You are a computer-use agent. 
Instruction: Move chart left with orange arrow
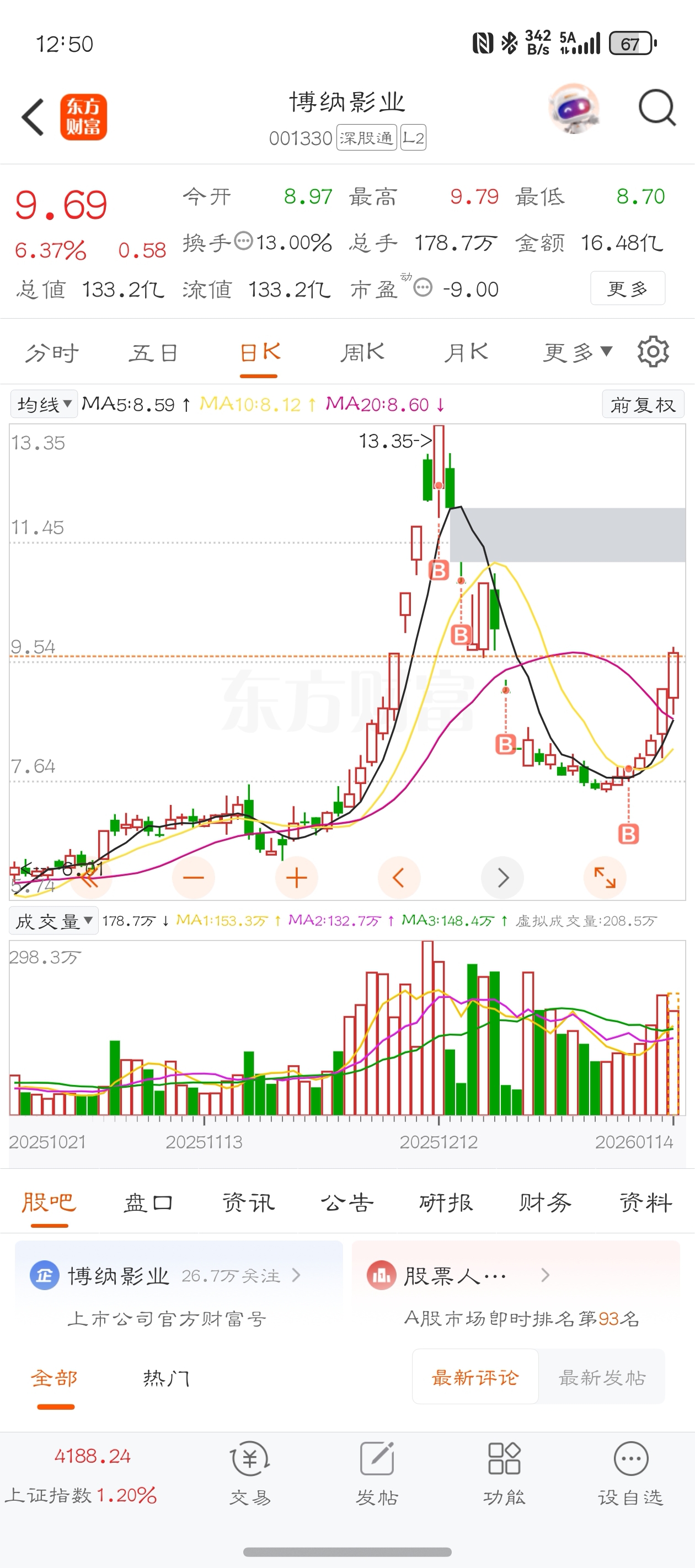tap(399, 877)
